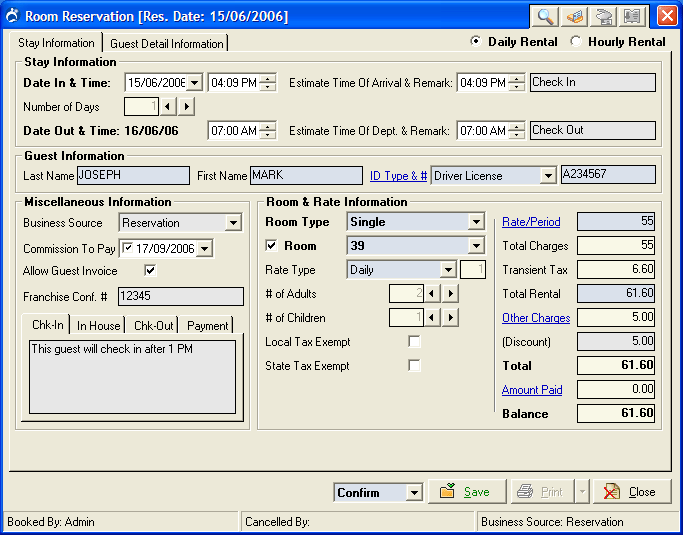
Task: Decrease number of children with left arrow
Action: tap(432, 318)
